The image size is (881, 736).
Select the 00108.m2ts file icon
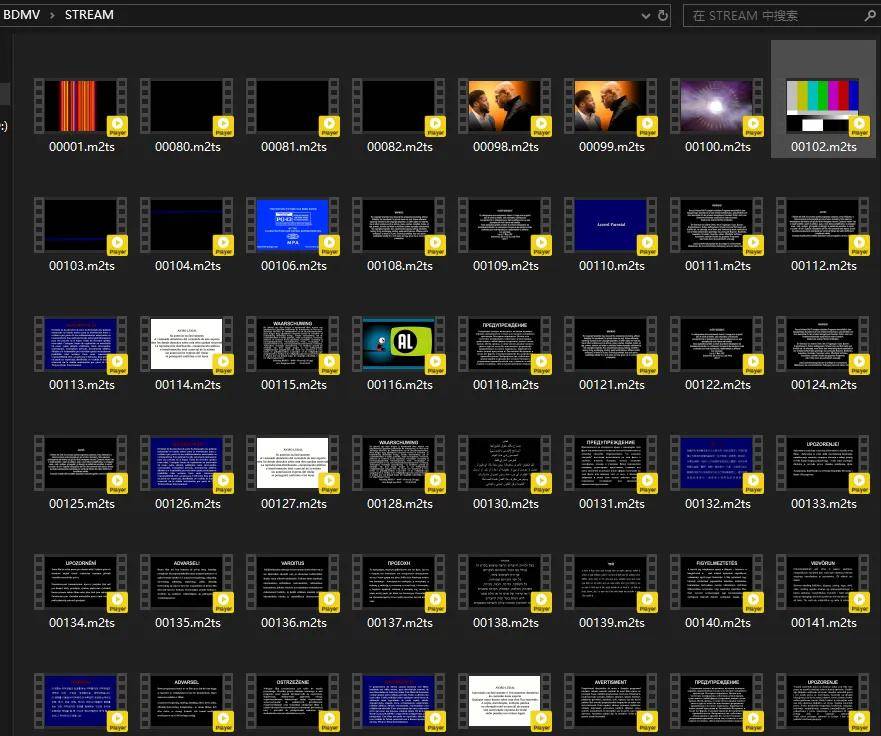399,225
